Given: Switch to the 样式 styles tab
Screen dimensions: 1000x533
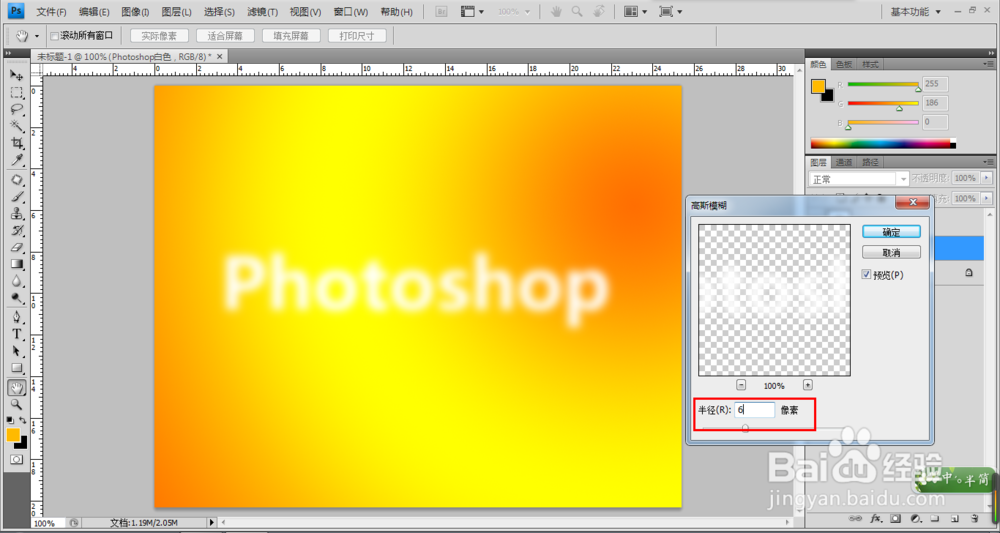Looking at the screenshot, I should (870, 64).
